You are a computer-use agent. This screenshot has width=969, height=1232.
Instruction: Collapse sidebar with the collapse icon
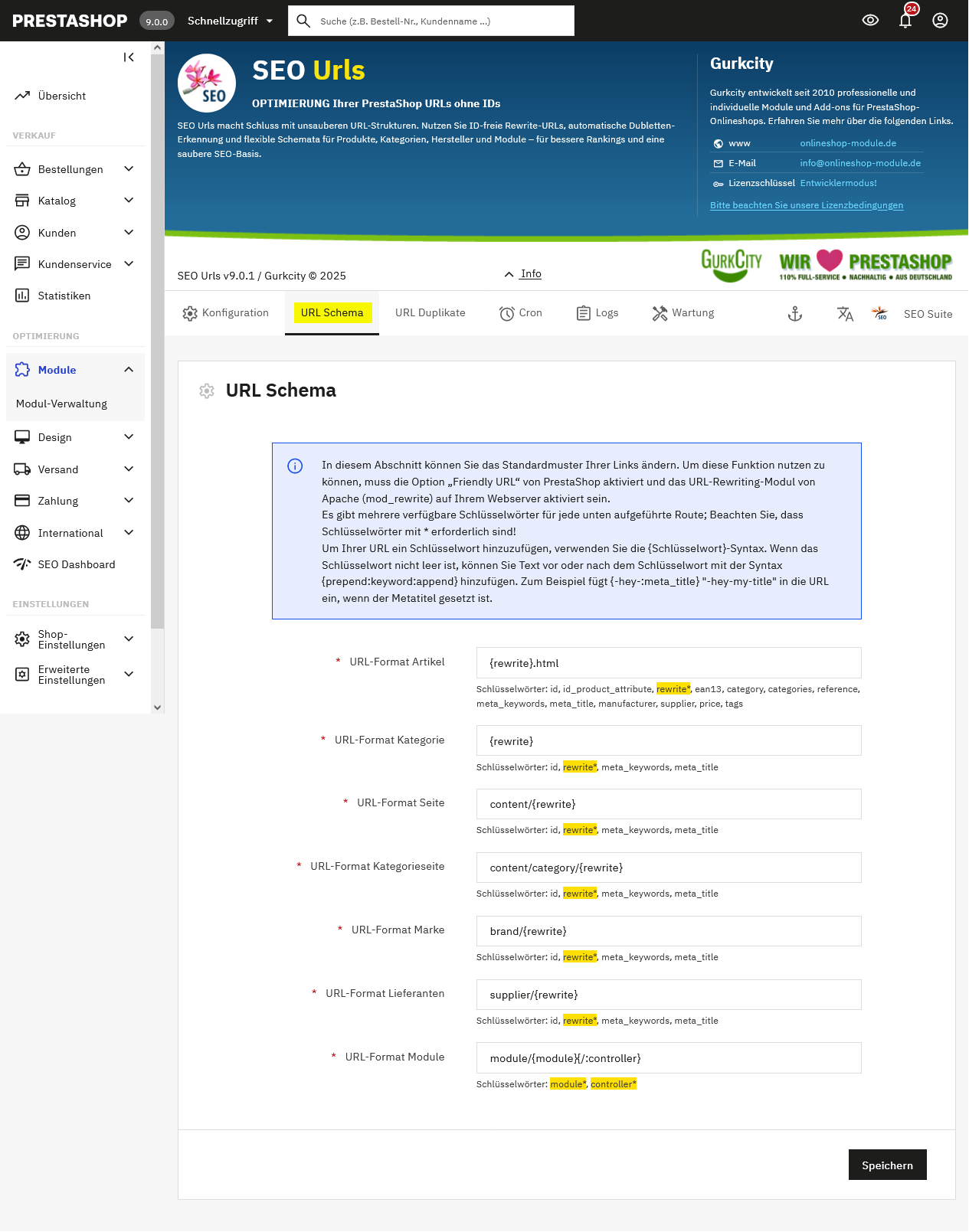pos(129,57)
